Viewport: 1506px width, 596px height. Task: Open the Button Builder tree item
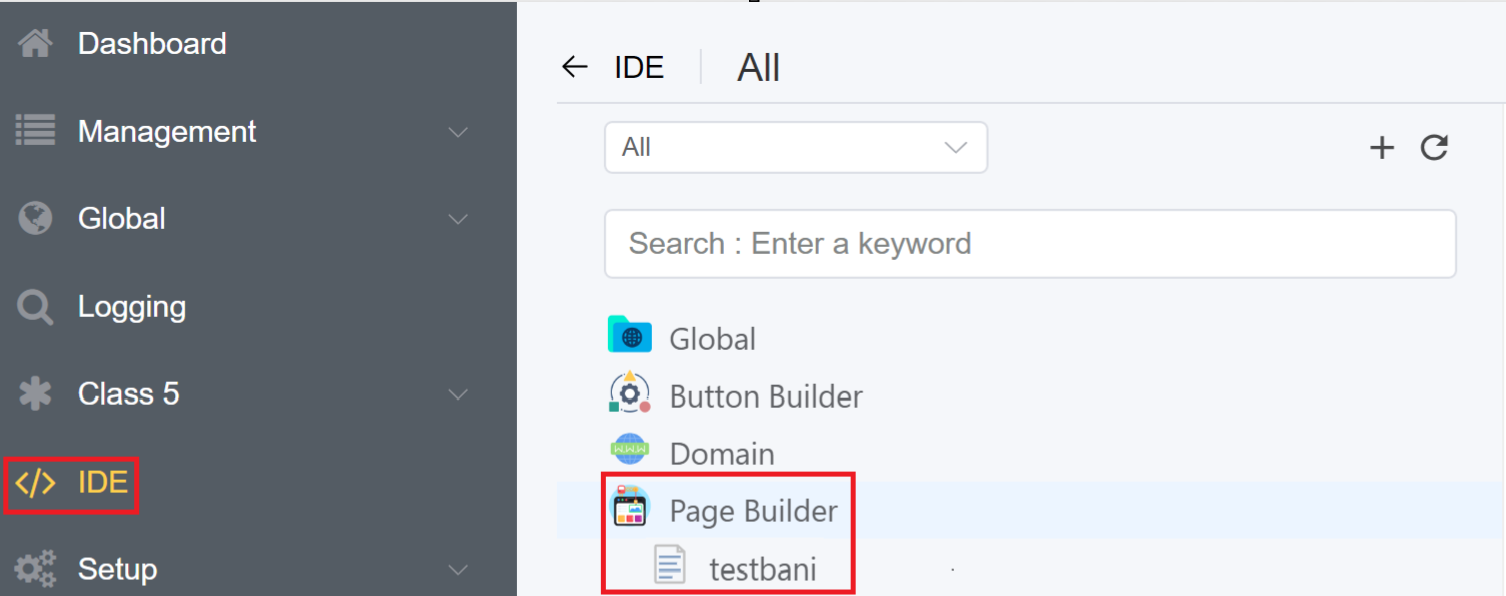click(x=766, y=397)
